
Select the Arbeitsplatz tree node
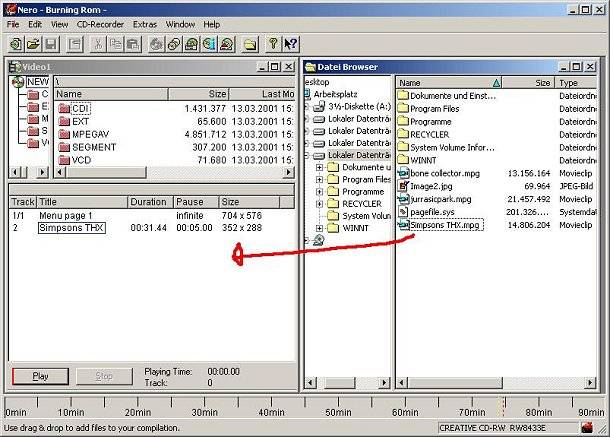tap(335, 94)
